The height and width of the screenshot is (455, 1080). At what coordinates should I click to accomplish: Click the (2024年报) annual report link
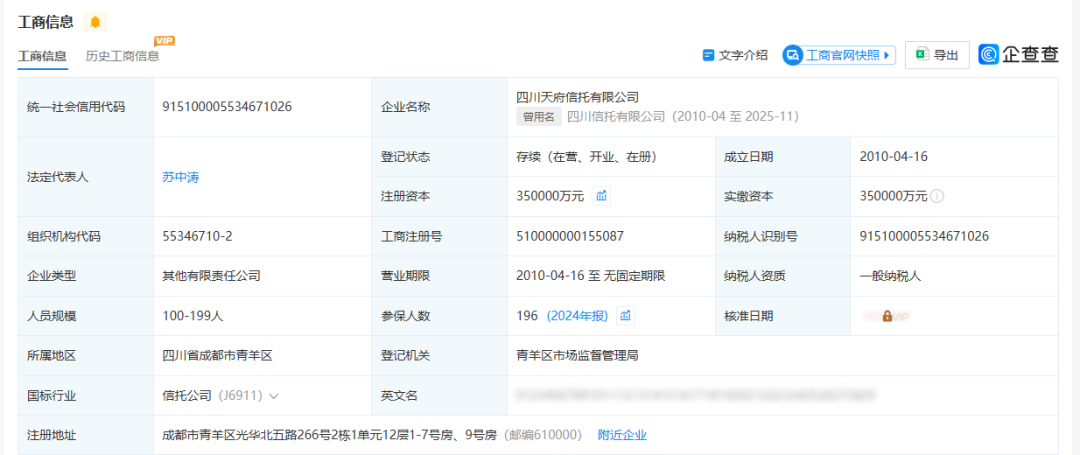577,316
